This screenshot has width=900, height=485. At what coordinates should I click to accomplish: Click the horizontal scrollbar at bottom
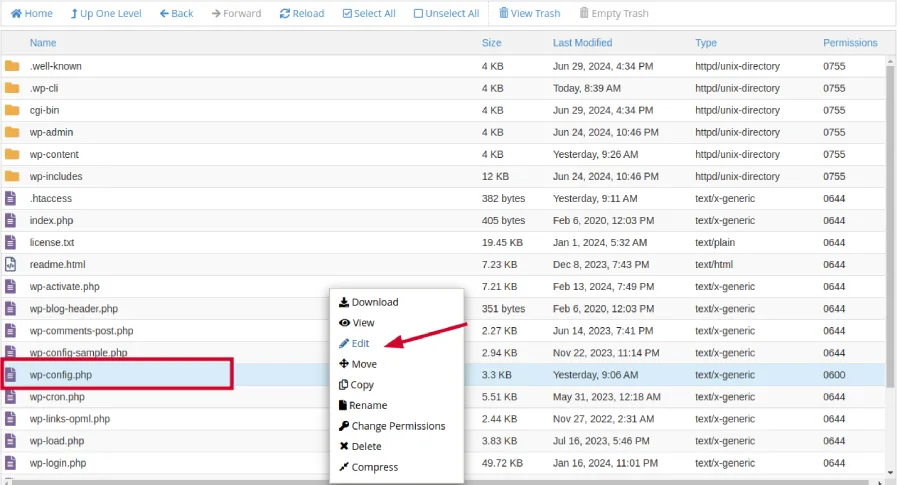point(442,482)
